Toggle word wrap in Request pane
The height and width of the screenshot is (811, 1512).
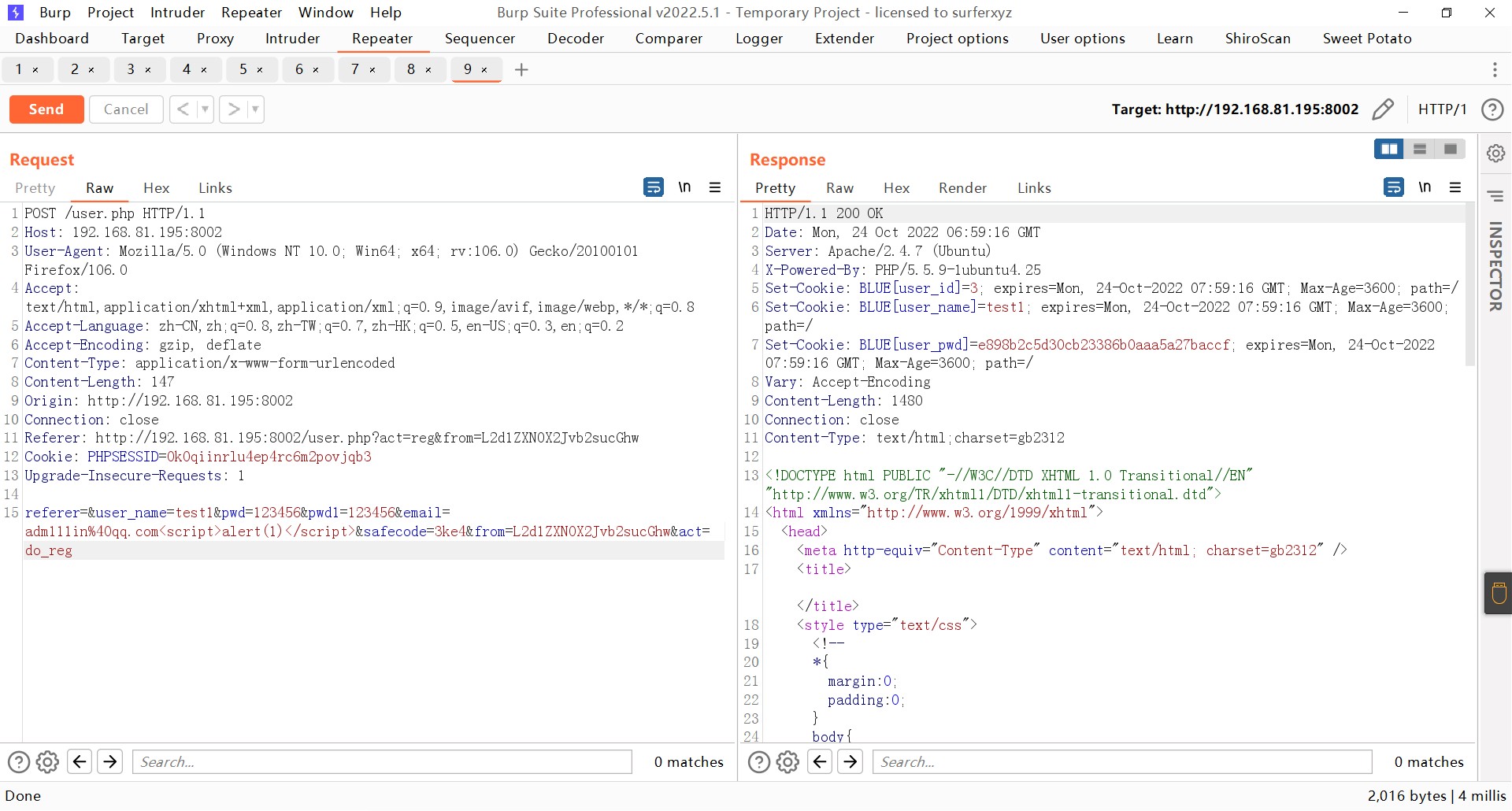pyautogui.click(x=654, y=187)
